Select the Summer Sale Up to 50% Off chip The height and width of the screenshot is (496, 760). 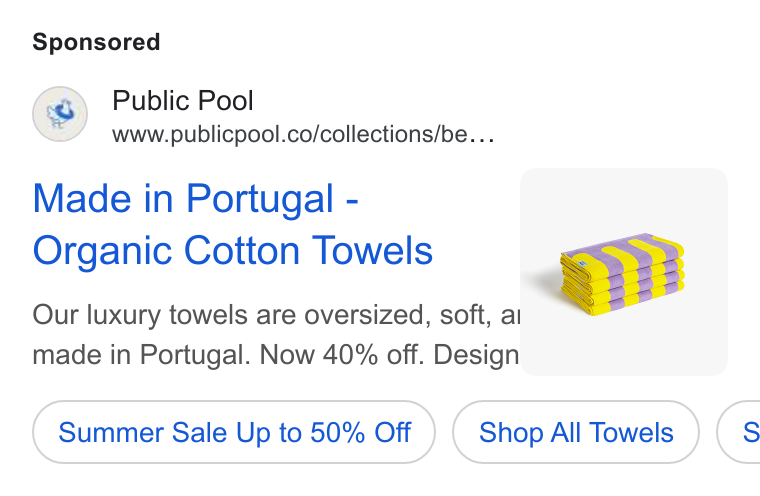[234, 432]
